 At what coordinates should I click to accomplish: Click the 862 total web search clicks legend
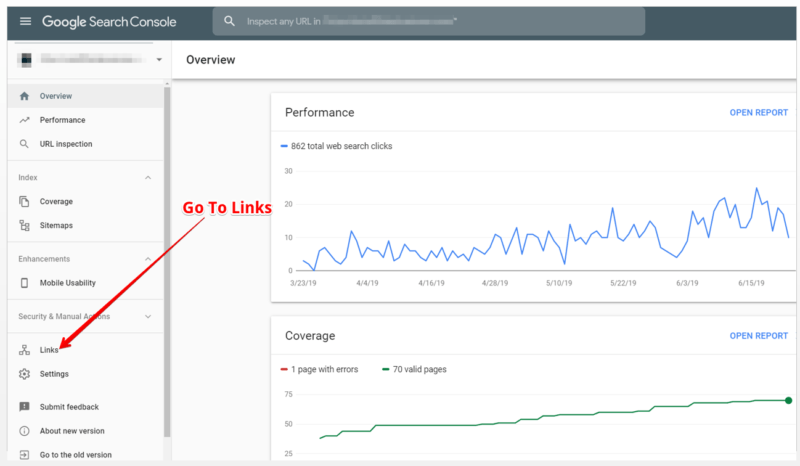(x=336, y=146)
